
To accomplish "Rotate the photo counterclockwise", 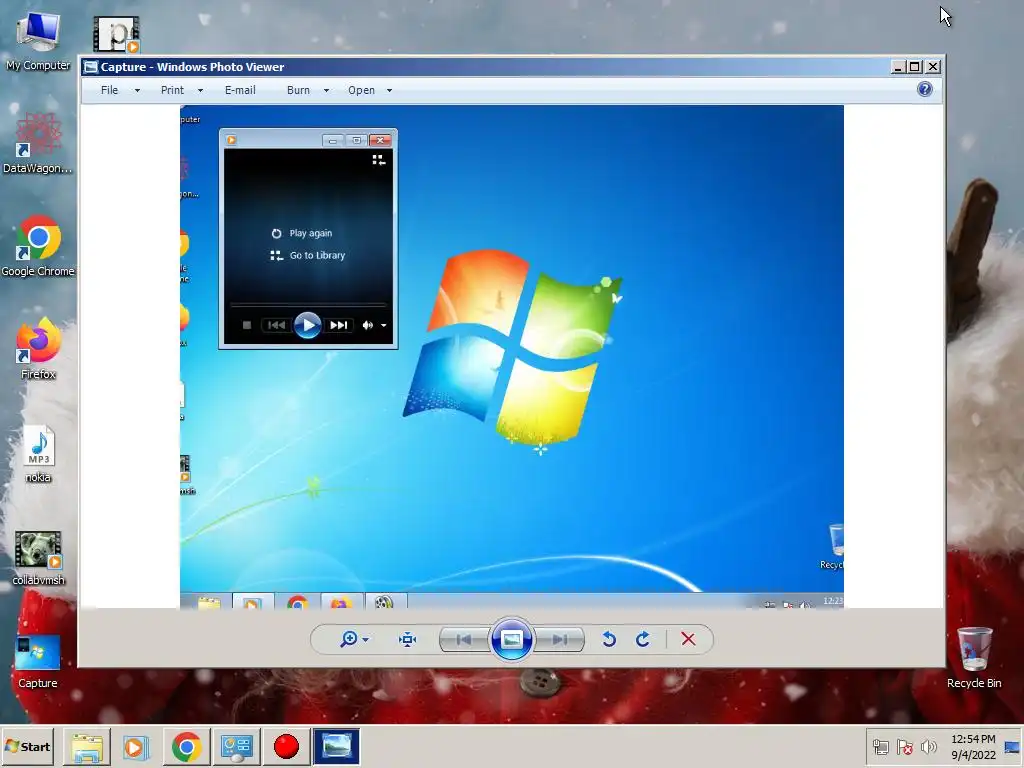I will 609,639.
